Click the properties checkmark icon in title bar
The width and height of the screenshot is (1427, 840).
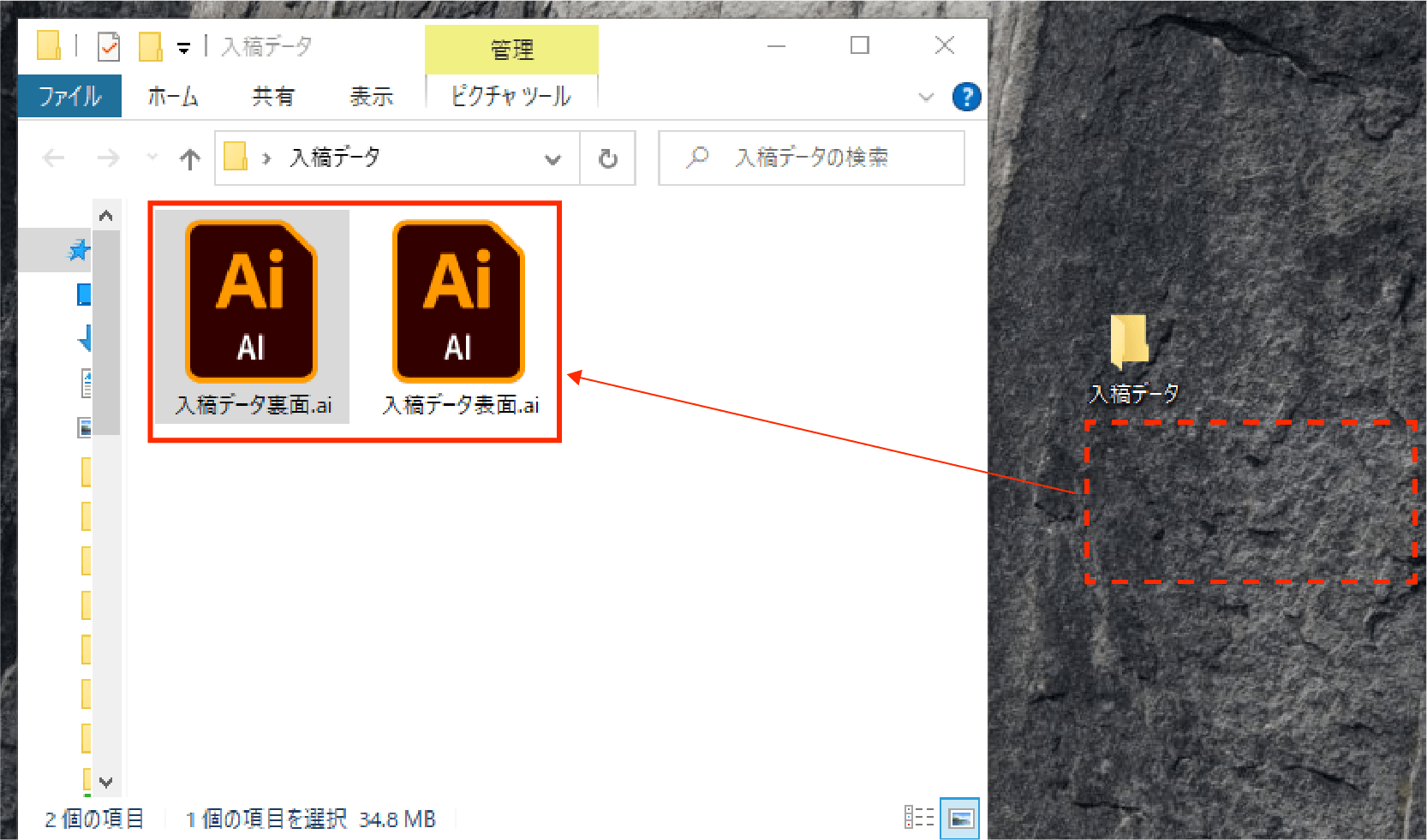point(109,46)
